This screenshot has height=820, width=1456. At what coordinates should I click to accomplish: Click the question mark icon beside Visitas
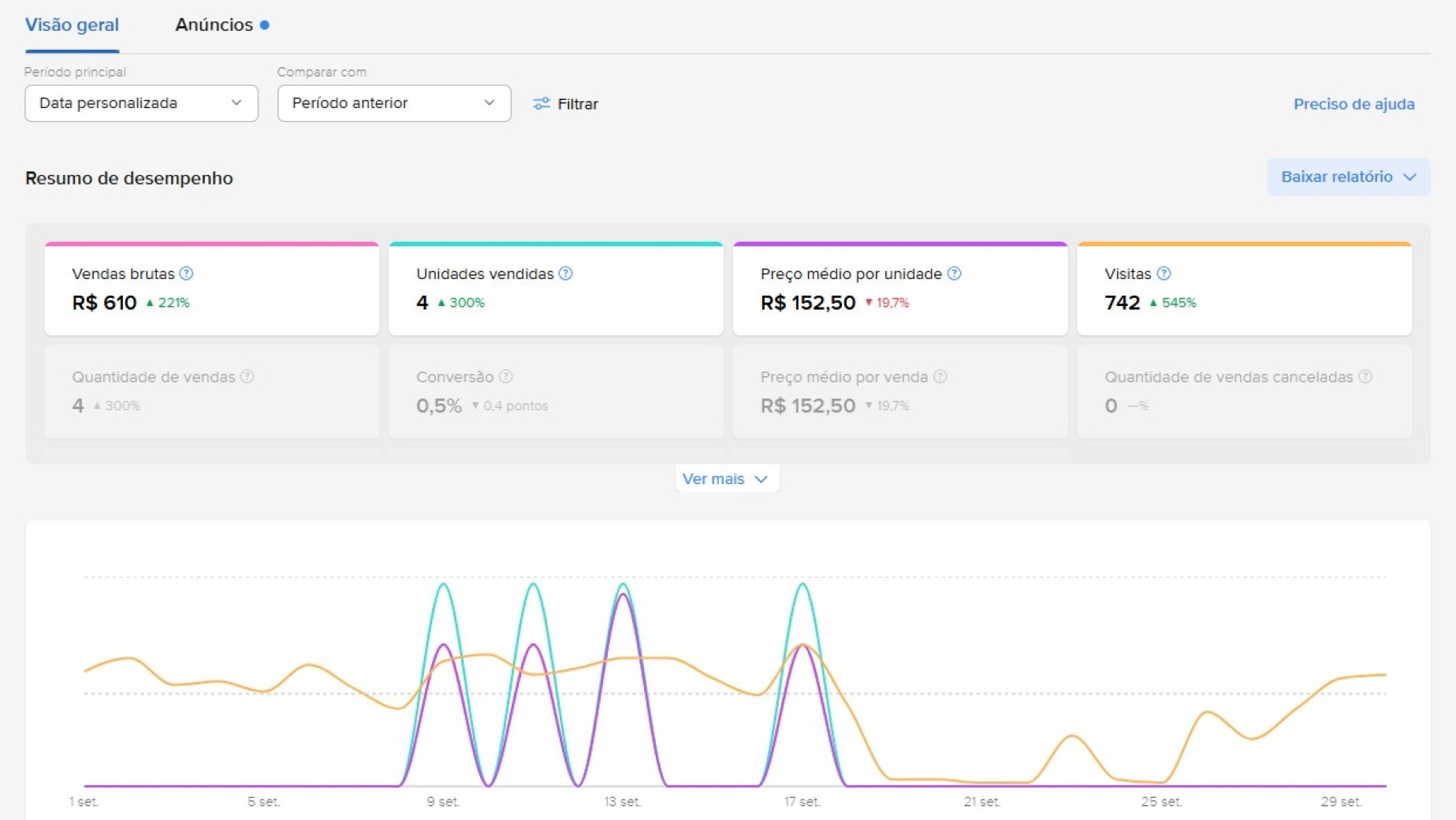pyautogui.click(x=1164, y=274)
